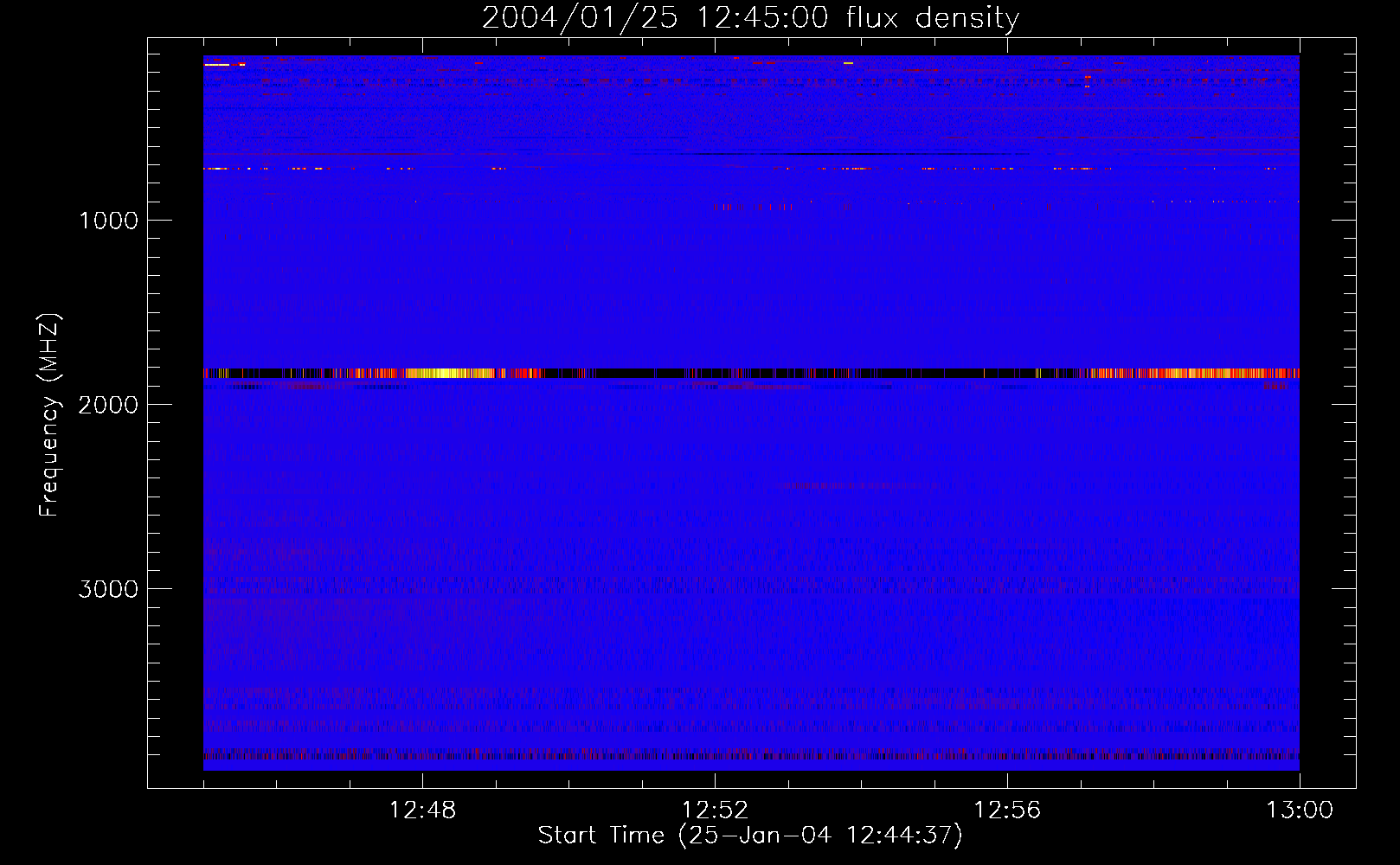This screenshot has width=1400, height=865.
Task: Click the 1000 frequency tick label
Action: click(x=108, y=221)
